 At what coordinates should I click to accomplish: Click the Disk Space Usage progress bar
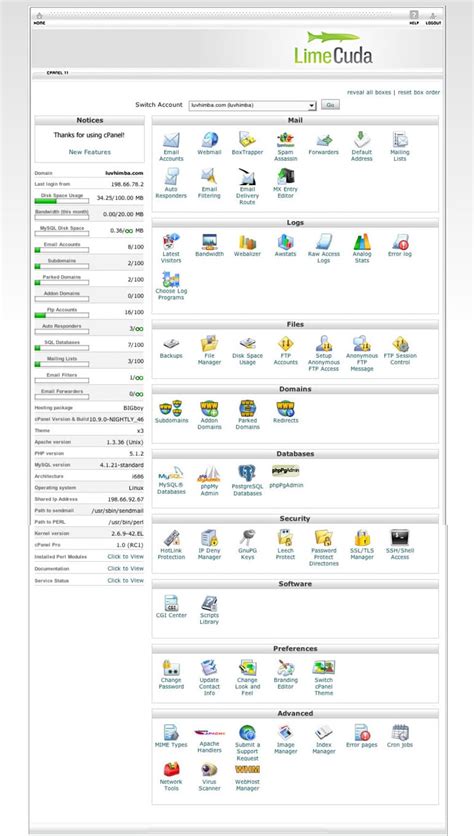pyautogui.click(x=62, y=201)
